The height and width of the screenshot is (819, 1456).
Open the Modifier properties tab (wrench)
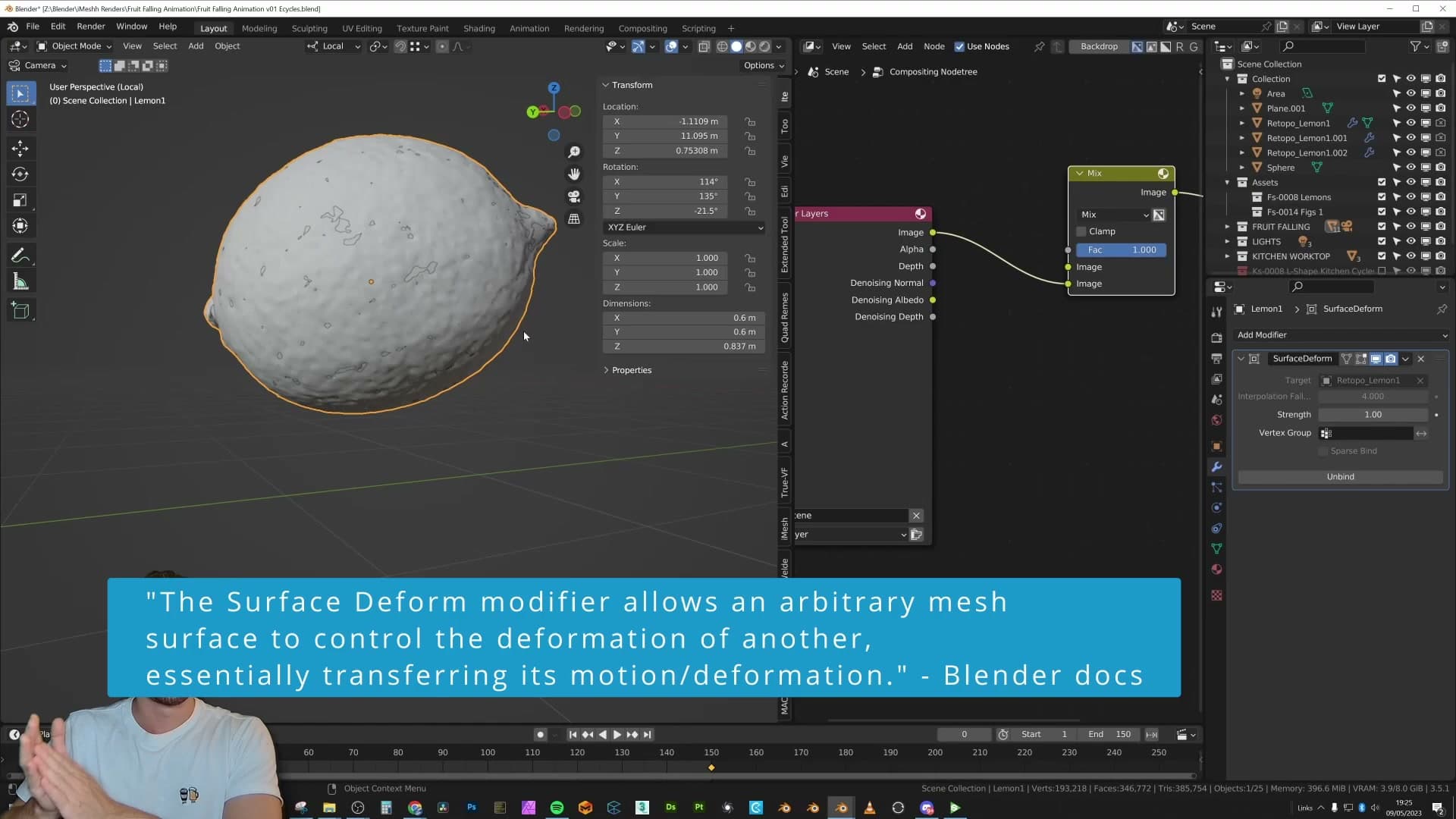pyautogui.click(x=1216, y=467)
